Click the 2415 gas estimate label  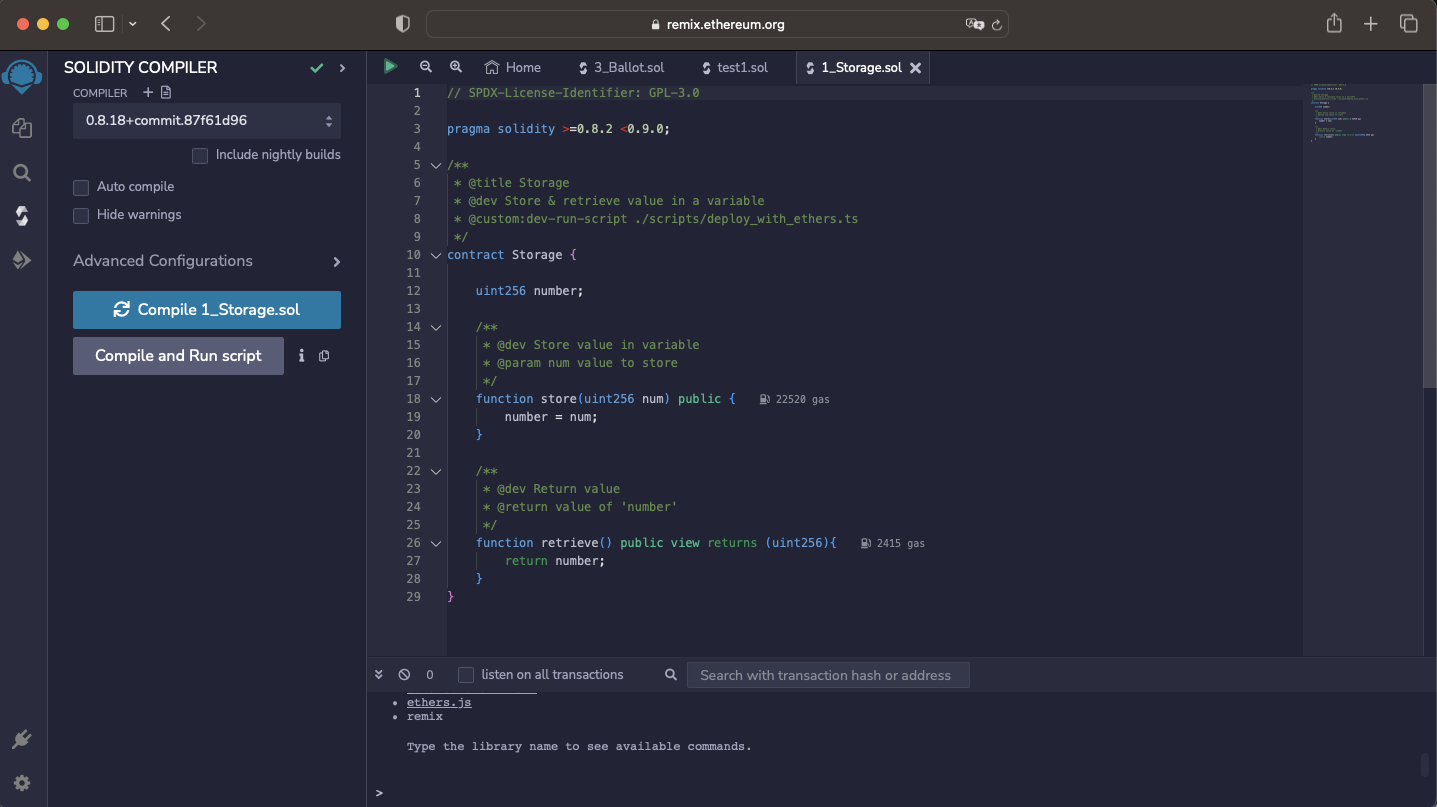(x=893, y=543)
